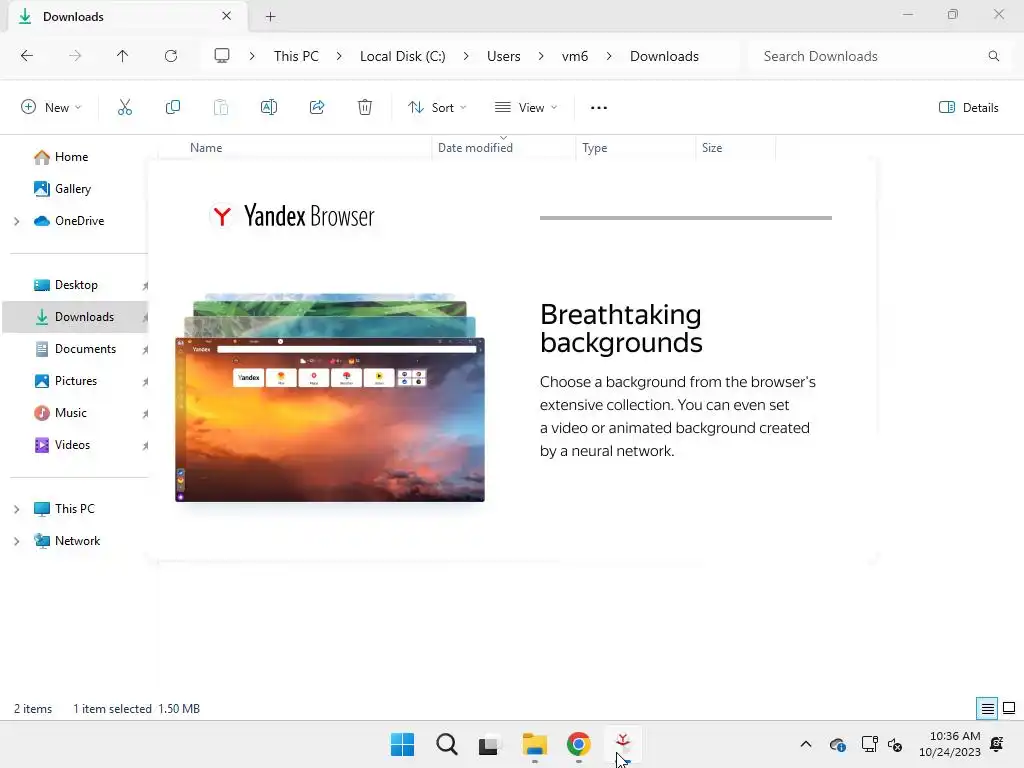Screen dimensions: 1024x768
Task: Open Desktop quick access folder
Action: coord(76,285)
